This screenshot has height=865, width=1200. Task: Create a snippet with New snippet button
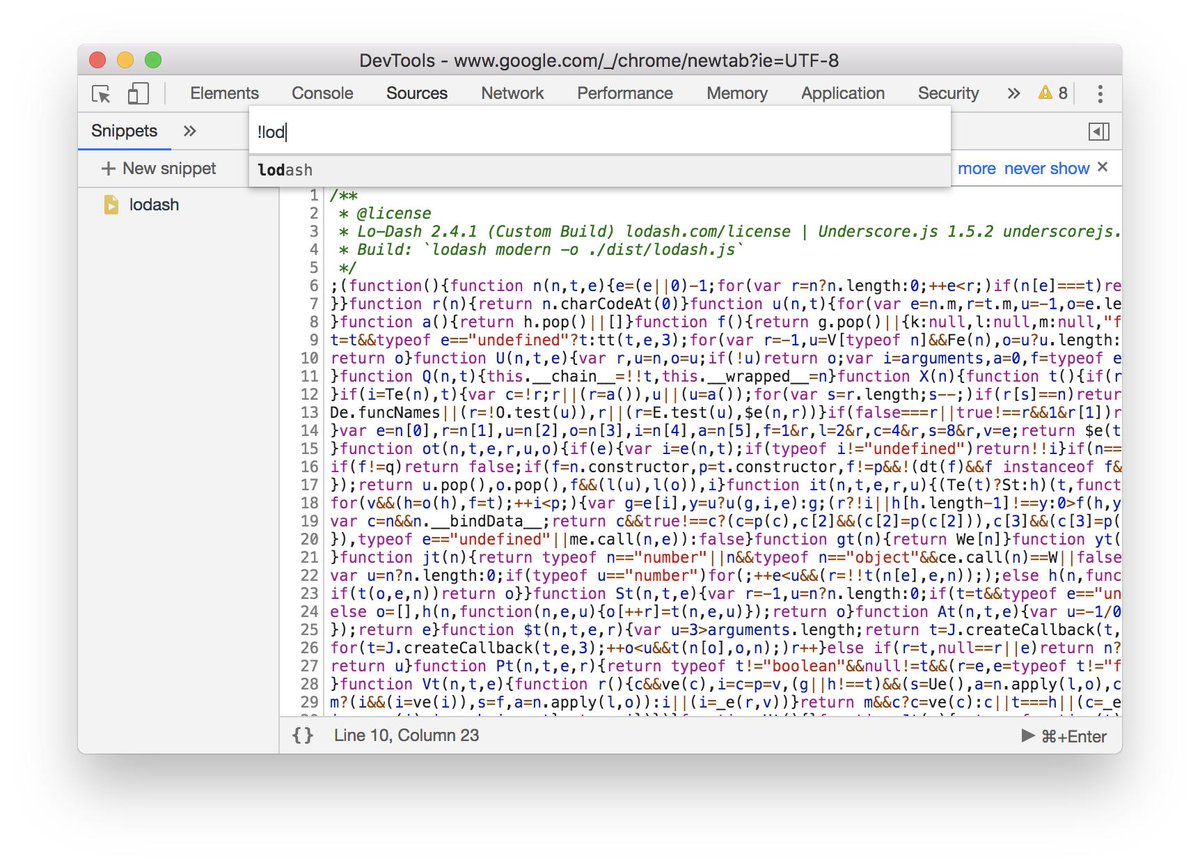[x=158, y=168]
